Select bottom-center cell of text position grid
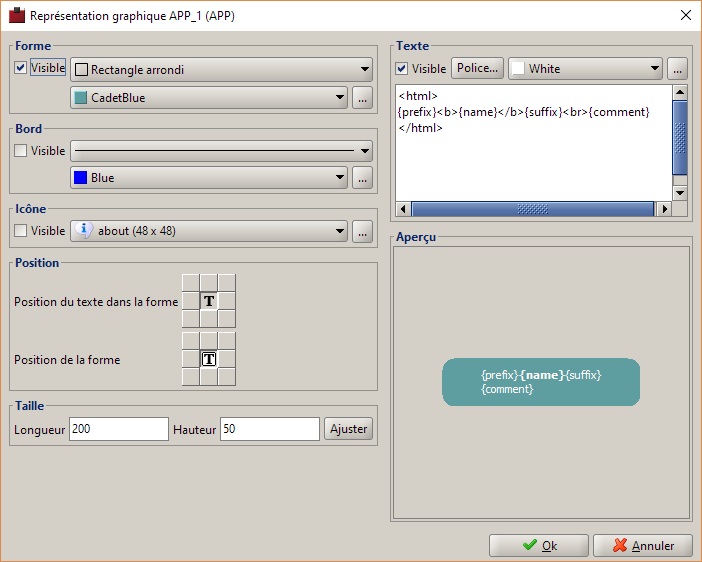702x562 pixels. point(209,319)
